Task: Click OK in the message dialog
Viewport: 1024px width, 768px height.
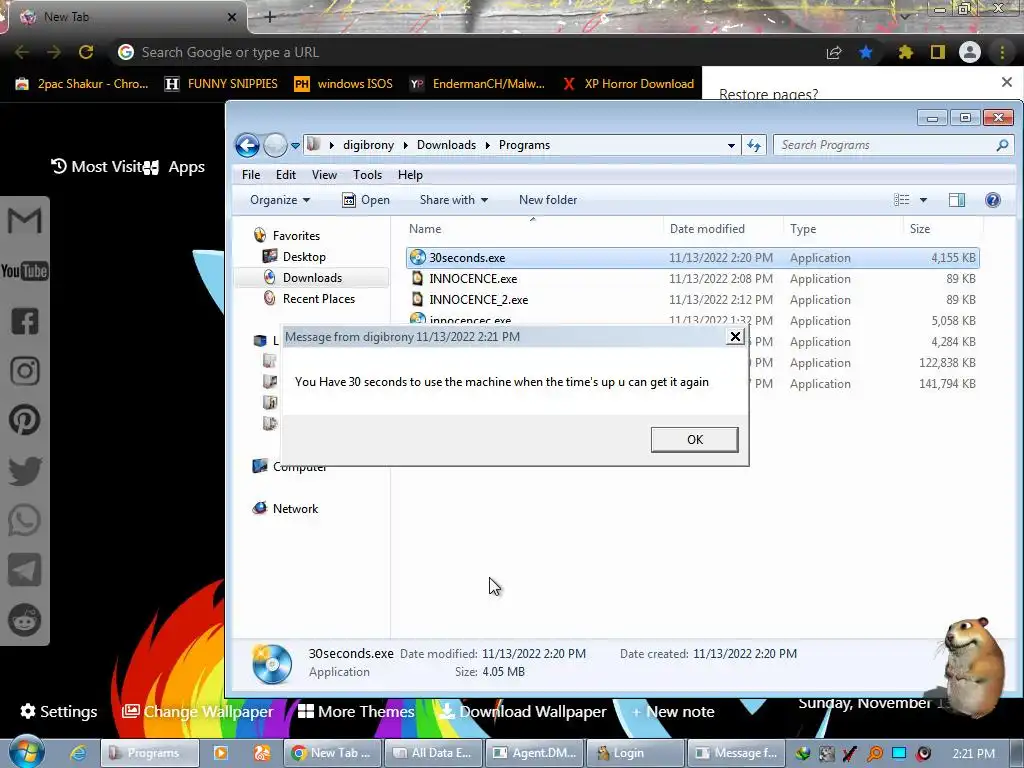Action: click(694, 440)
